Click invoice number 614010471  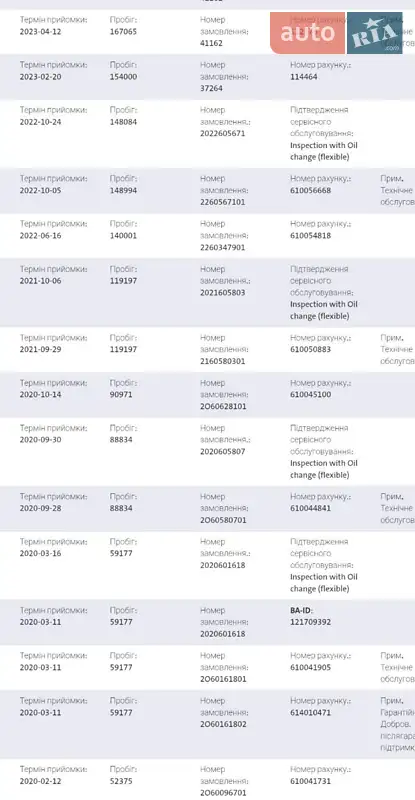tap(311, 712)
